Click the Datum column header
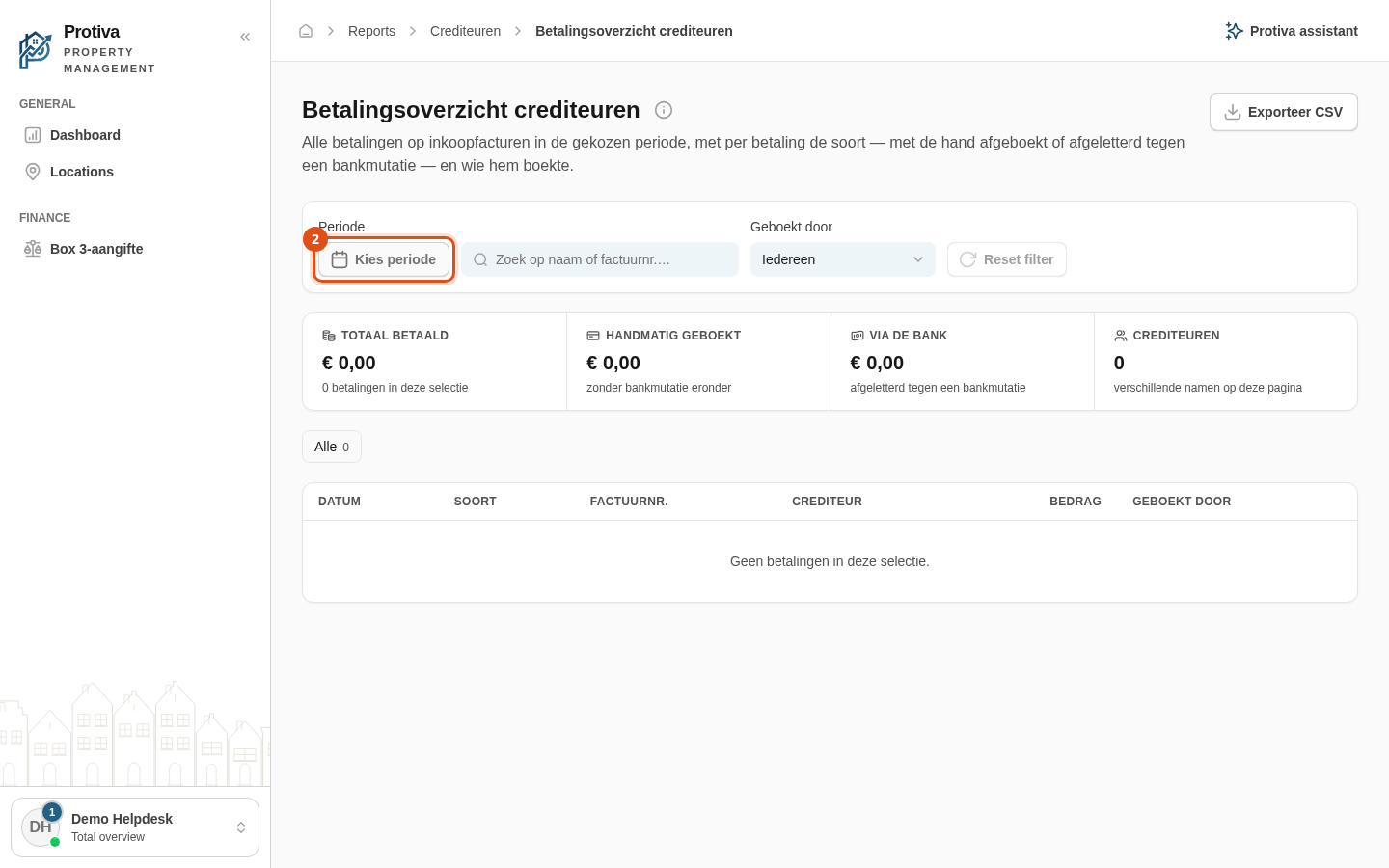1389x868 pixels. [x=340, y=502]
